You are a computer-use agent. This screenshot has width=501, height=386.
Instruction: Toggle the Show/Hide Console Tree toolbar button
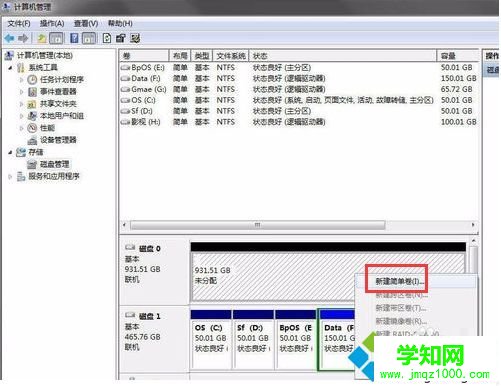56,38
